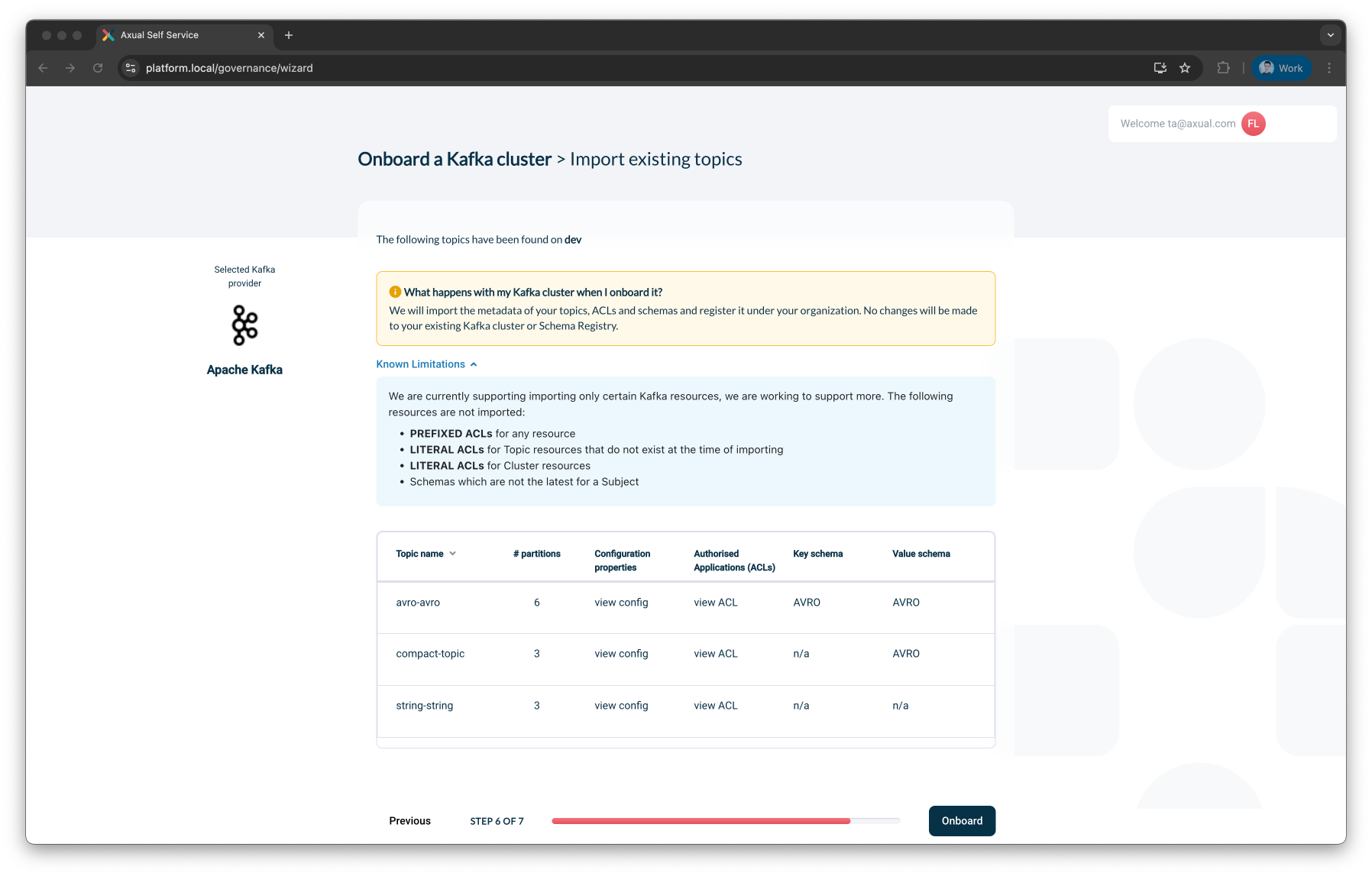Bookmark this page with the star icon
1372x876 pixels.
click(1185, 68)
